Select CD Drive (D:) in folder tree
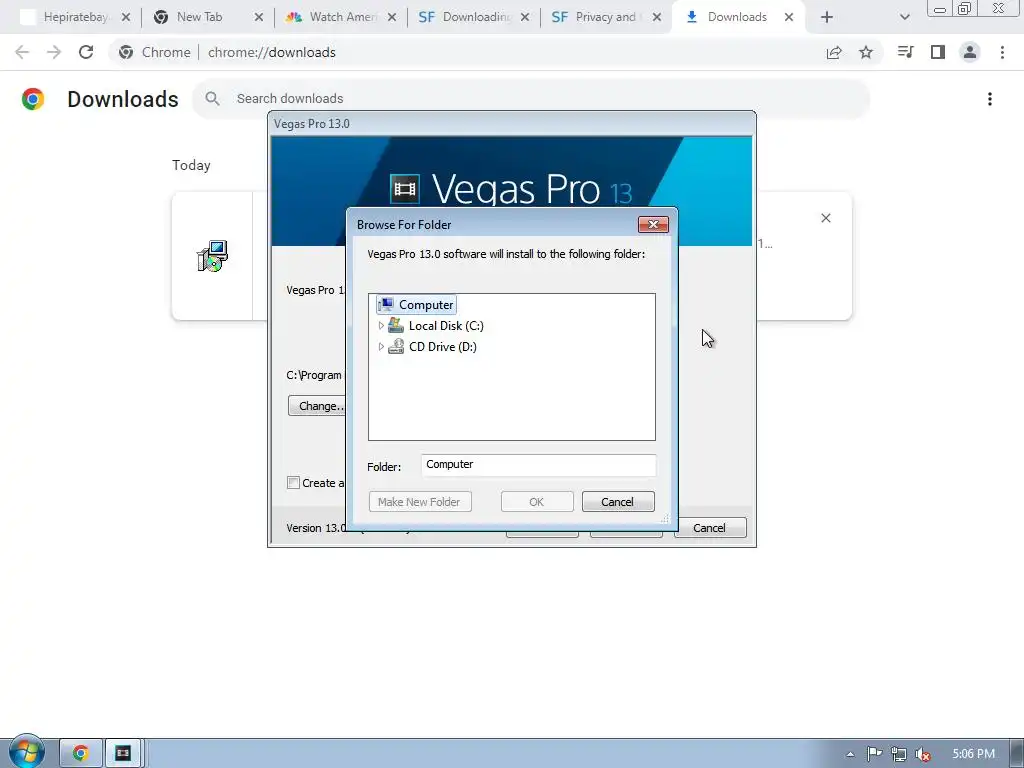The width and height of the screenshot is (1024, 768). coord(443,347)
